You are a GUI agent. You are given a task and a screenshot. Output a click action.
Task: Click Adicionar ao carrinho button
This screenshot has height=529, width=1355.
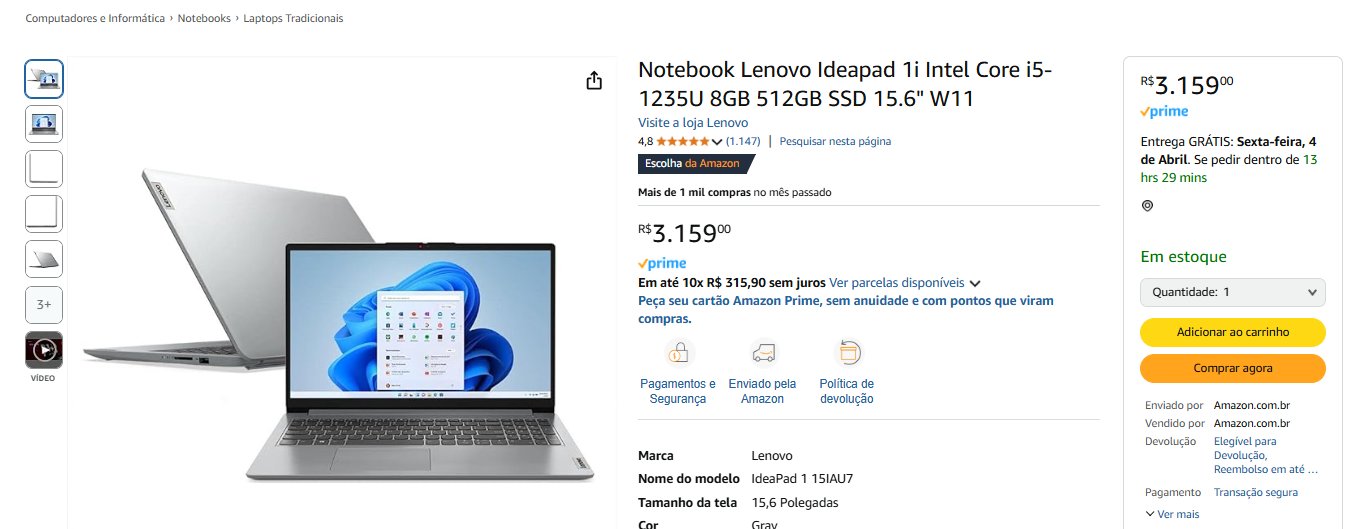(1233, 332)
